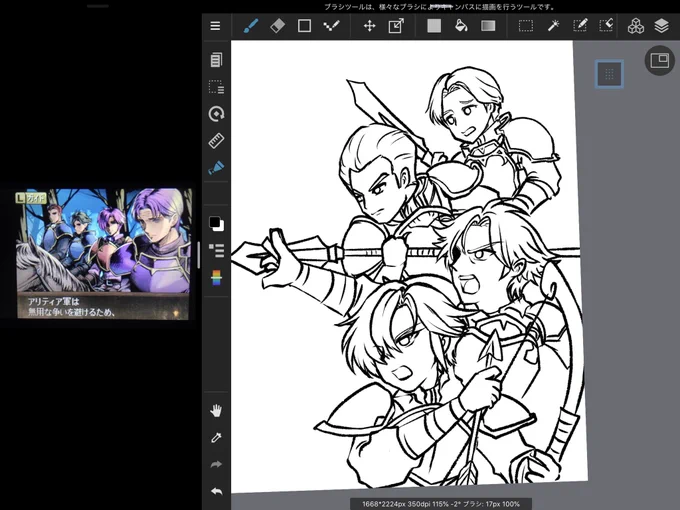Open the hamburger main menu
This screenshot has height=510, width=680.
coord(215,26)
